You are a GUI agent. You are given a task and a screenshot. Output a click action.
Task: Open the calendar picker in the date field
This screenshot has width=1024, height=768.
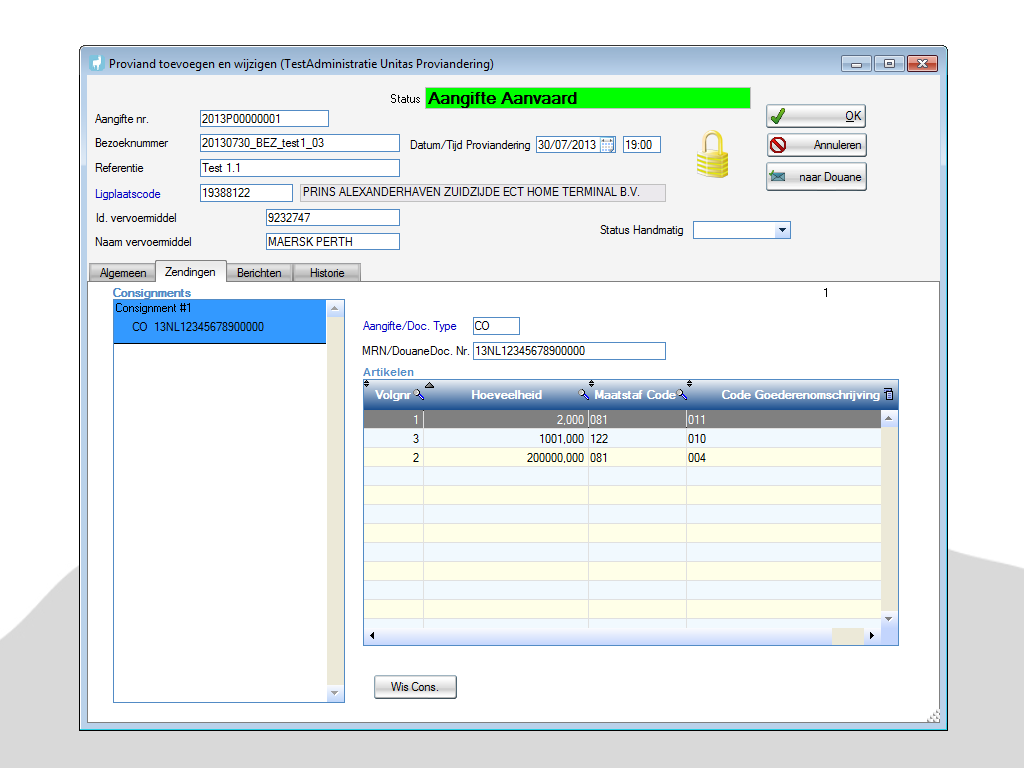pyautogui.click(x=607, y=145)
